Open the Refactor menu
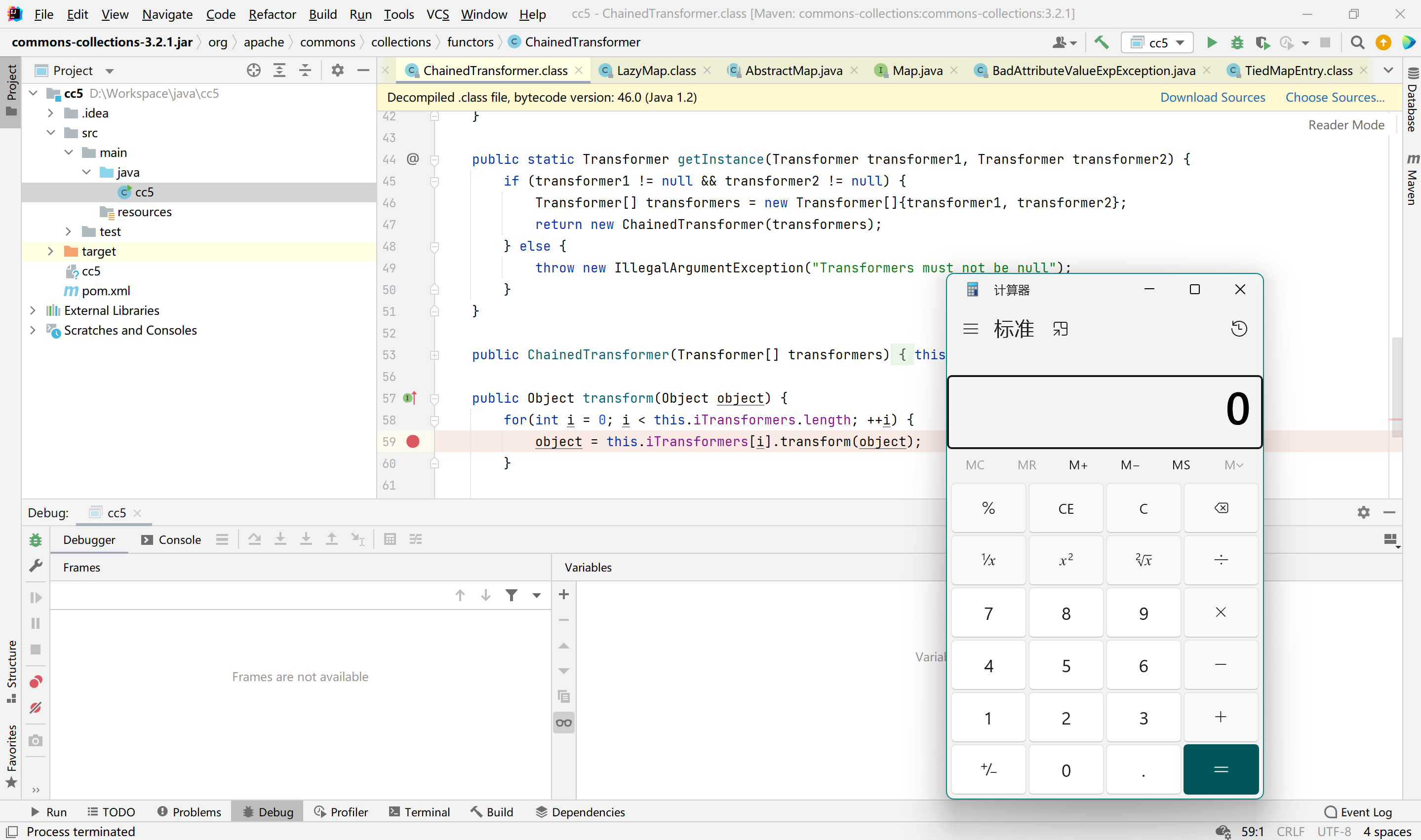 [x=272, y=14]
